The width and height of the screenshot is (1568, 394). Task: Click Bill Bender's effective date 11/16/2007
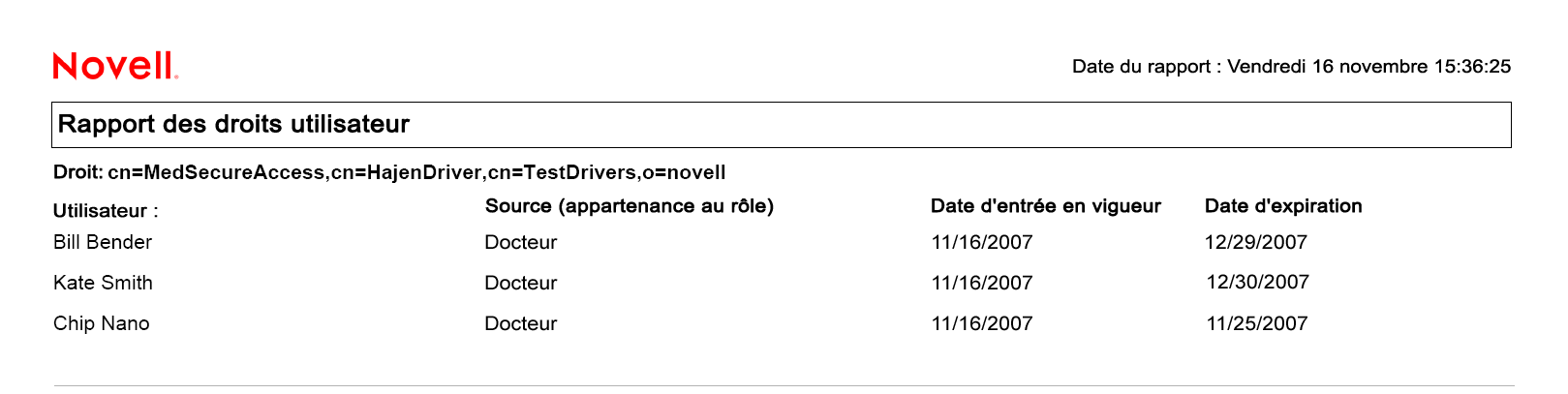click(982, 242)
